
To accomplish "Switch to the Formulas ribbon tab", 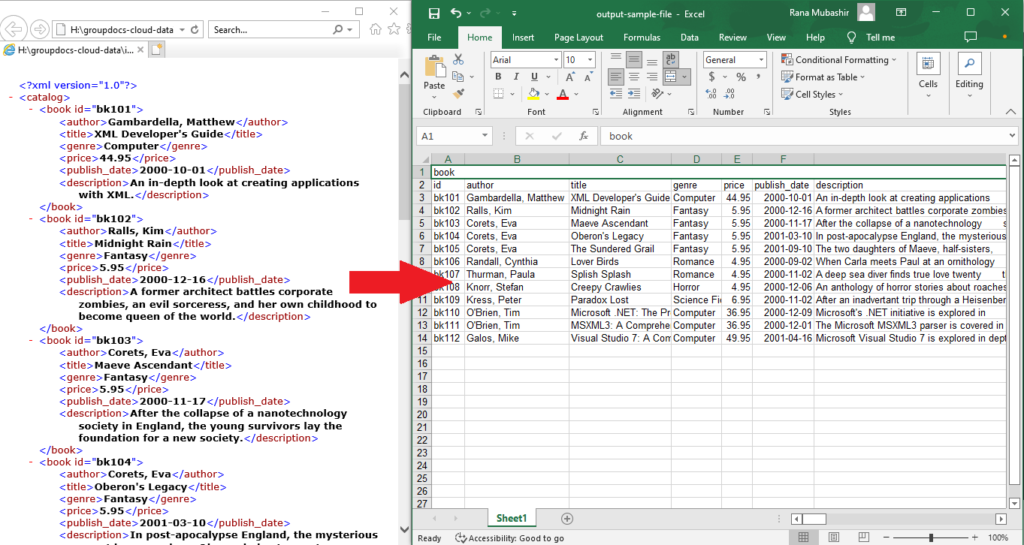I will tap(641, 38).
